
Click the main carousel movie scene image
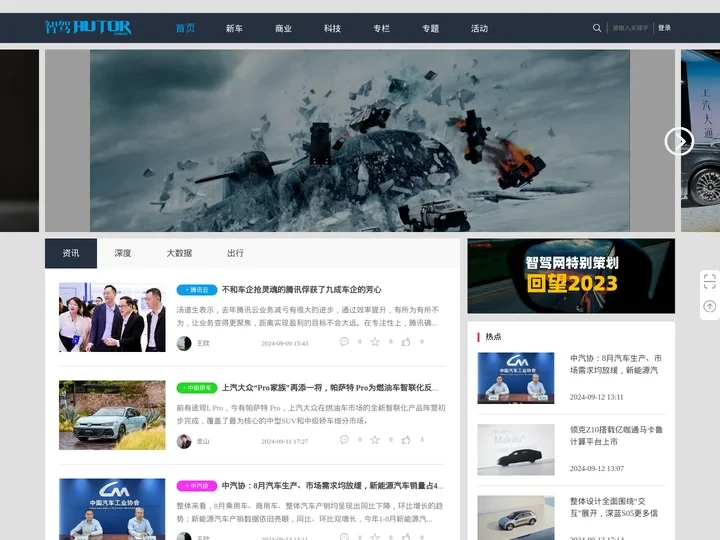[360, 141]
